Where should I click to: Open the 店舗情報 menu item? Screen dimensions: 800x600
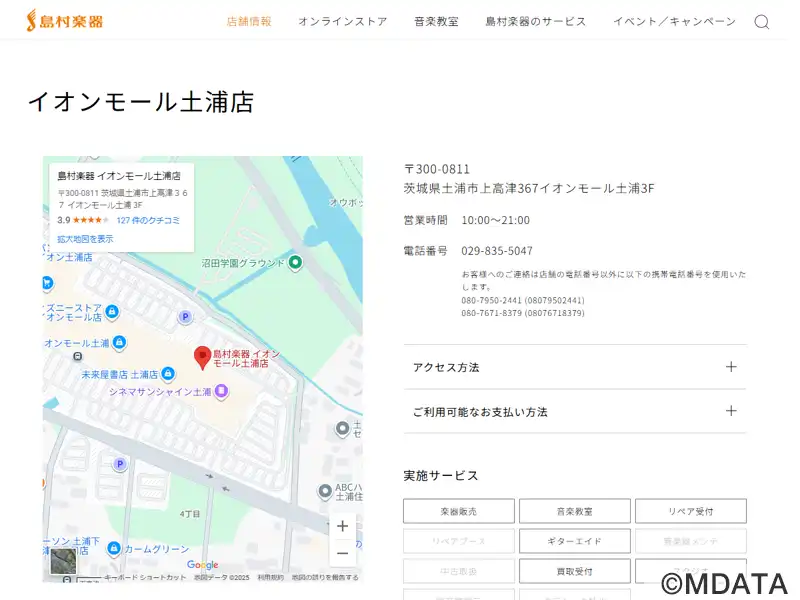(x=249, y=21)
